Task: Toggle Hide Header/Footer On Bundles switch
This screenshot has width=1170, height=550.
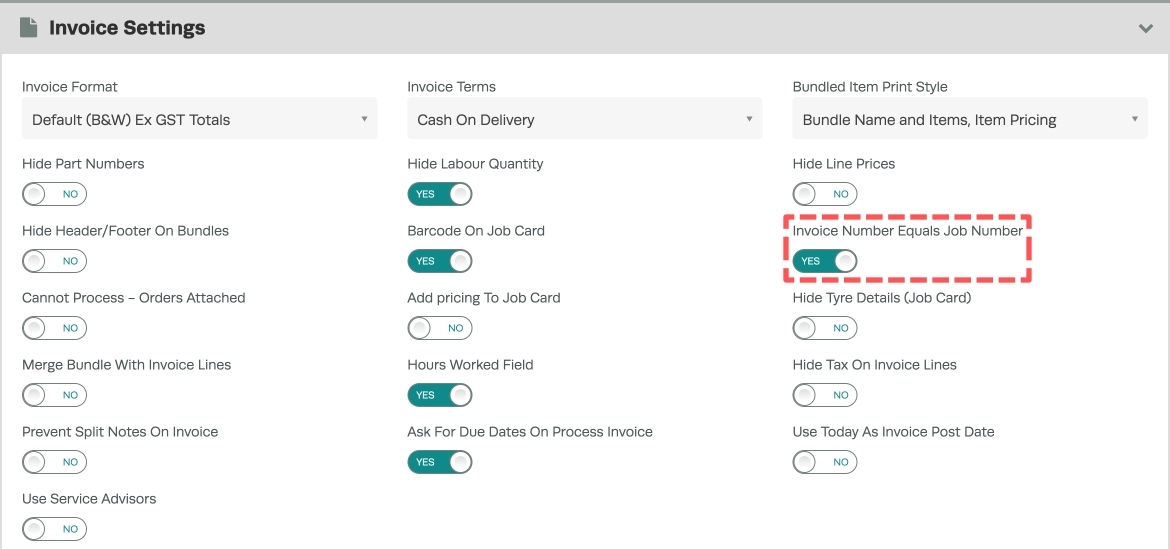Action: (x=54, y=261)
